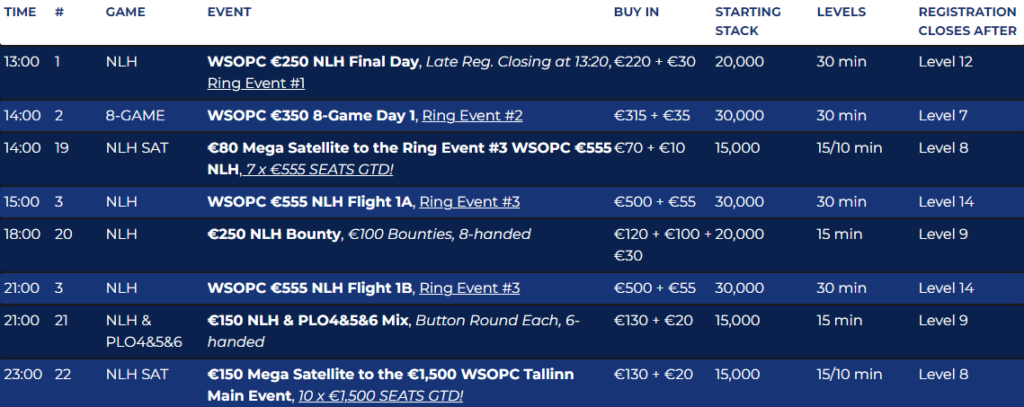Select WSOPC €555 NLH Flight 1B title
The width and height of the screenshot is (1024, 407).
pos(309,289)
